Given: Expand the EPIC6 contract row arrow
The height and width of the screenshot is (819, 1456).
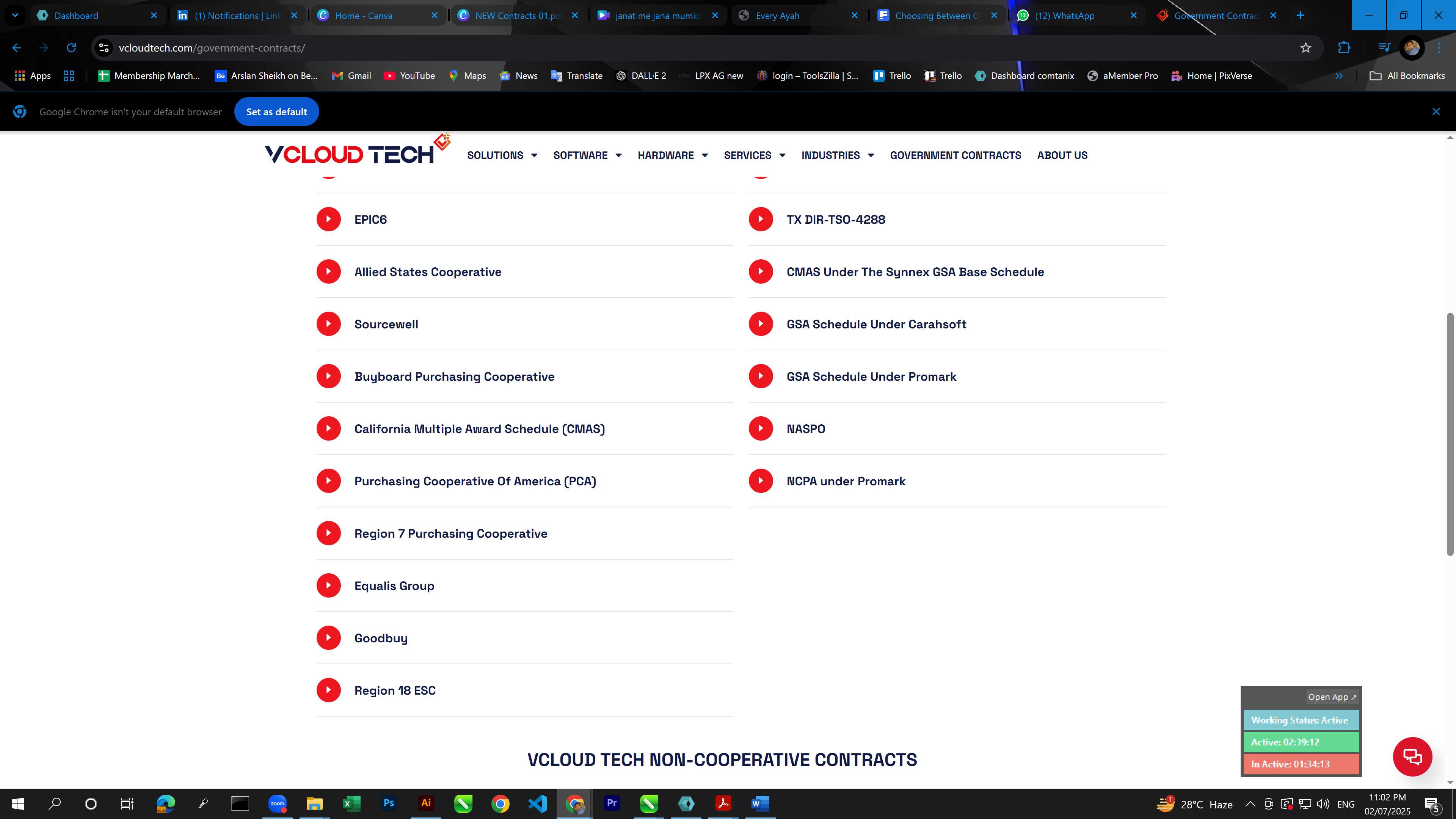Looking at the screenshot, I should [x=328, y=219].
